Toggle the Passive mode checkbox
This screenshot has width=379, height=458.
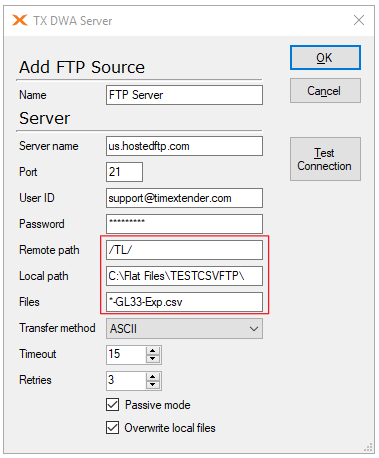(113, 405)
